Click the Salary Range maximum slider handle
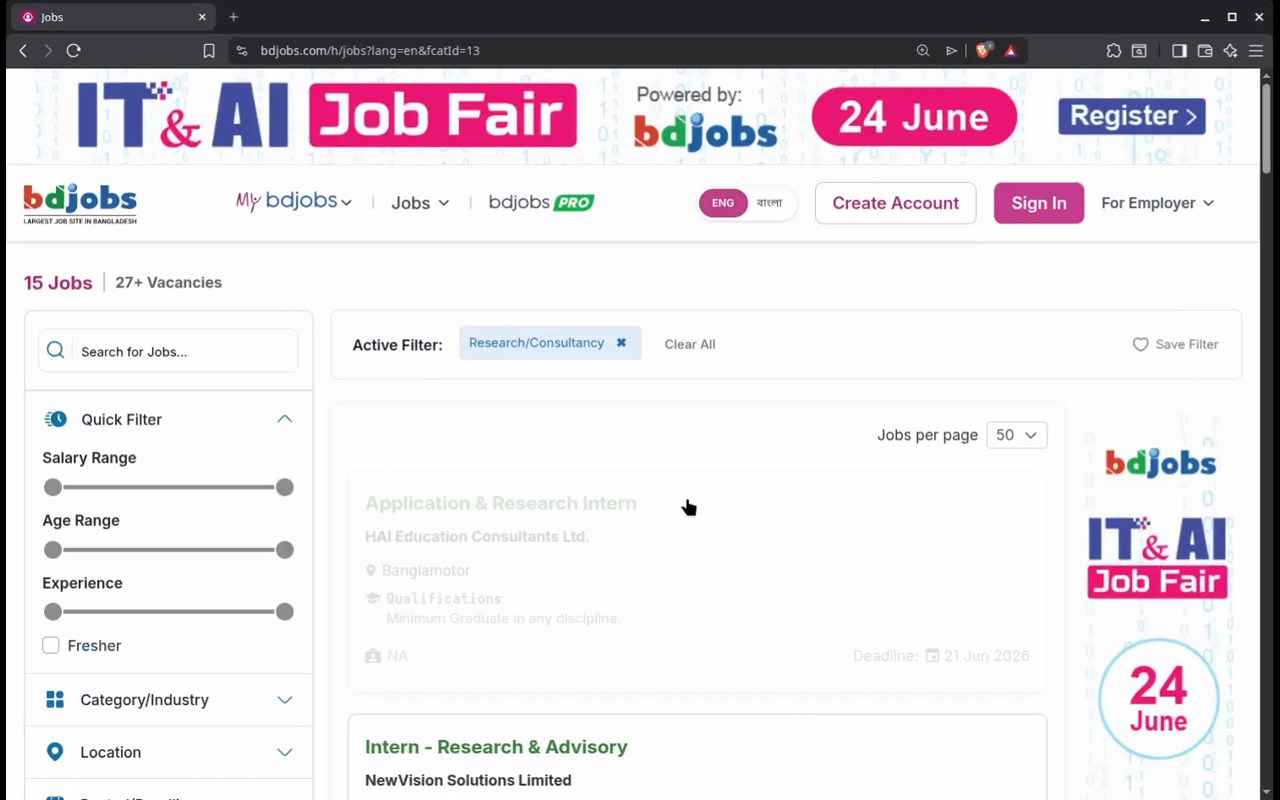Viewport: 1280px width, 800px height. (285, 487)
